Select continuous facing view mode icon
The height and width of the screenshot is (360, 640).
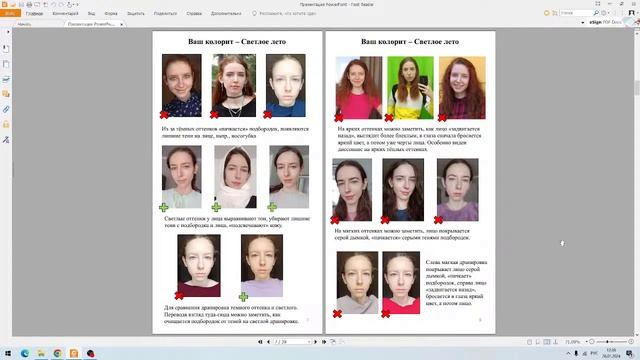[556, 342]
